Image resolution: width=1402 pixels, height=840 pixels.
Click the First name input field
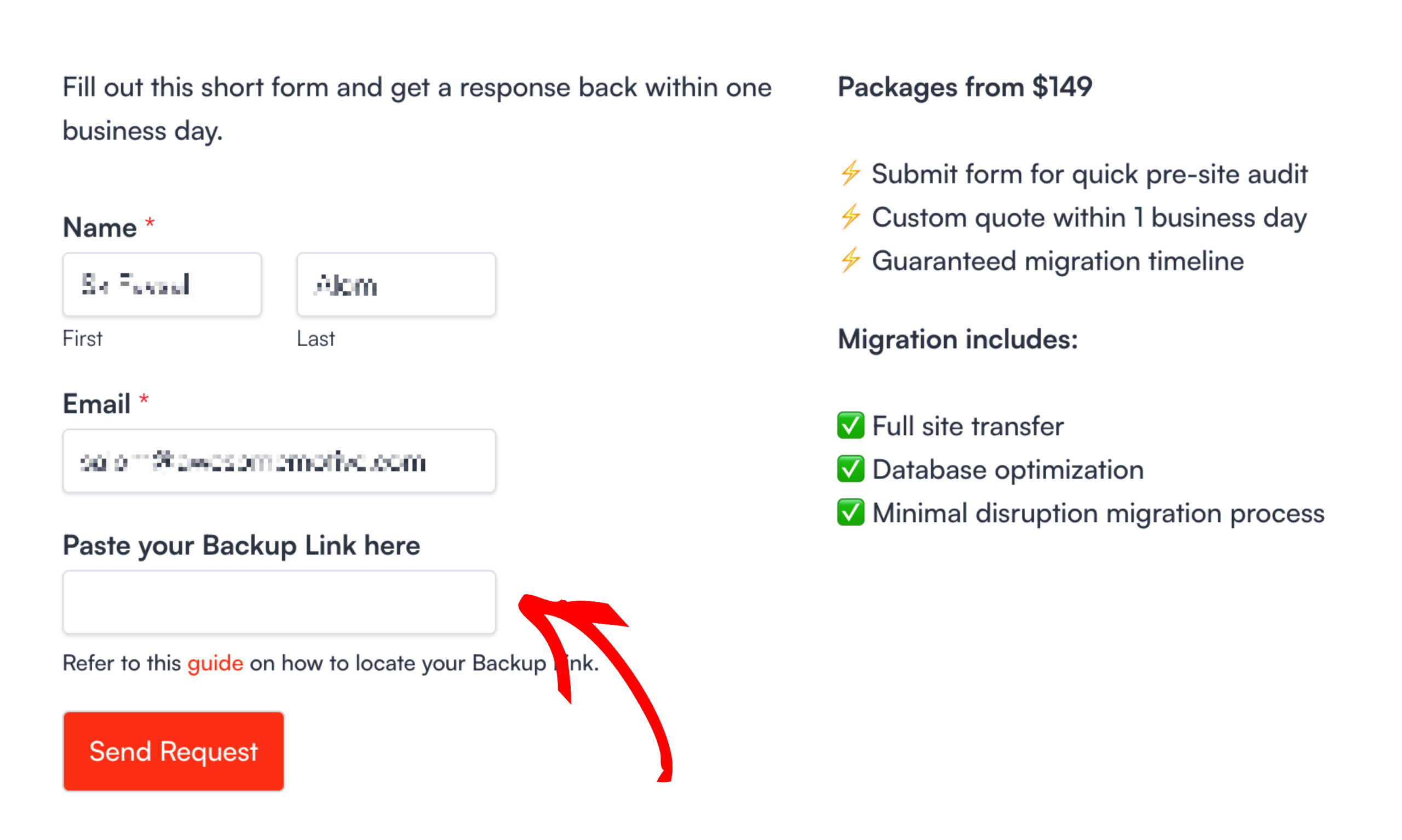pos(162,284)
